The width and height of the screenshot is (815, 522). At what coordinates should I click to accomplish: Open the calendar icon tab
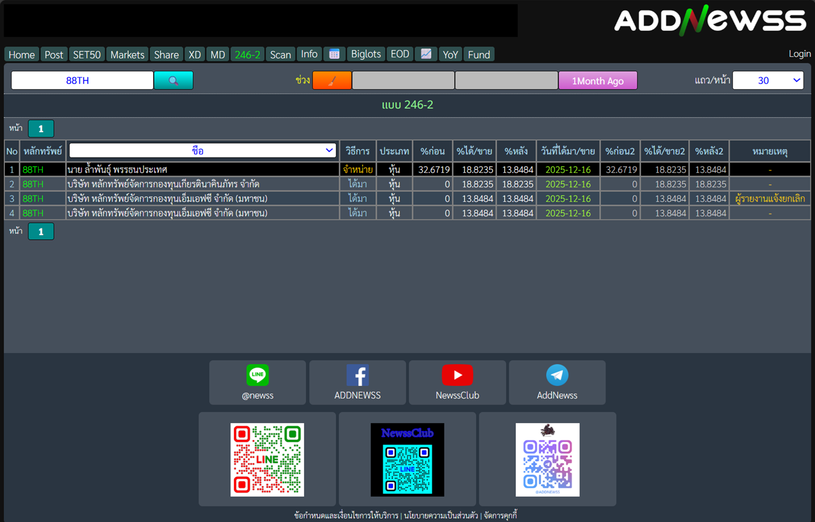pos(335,55)
